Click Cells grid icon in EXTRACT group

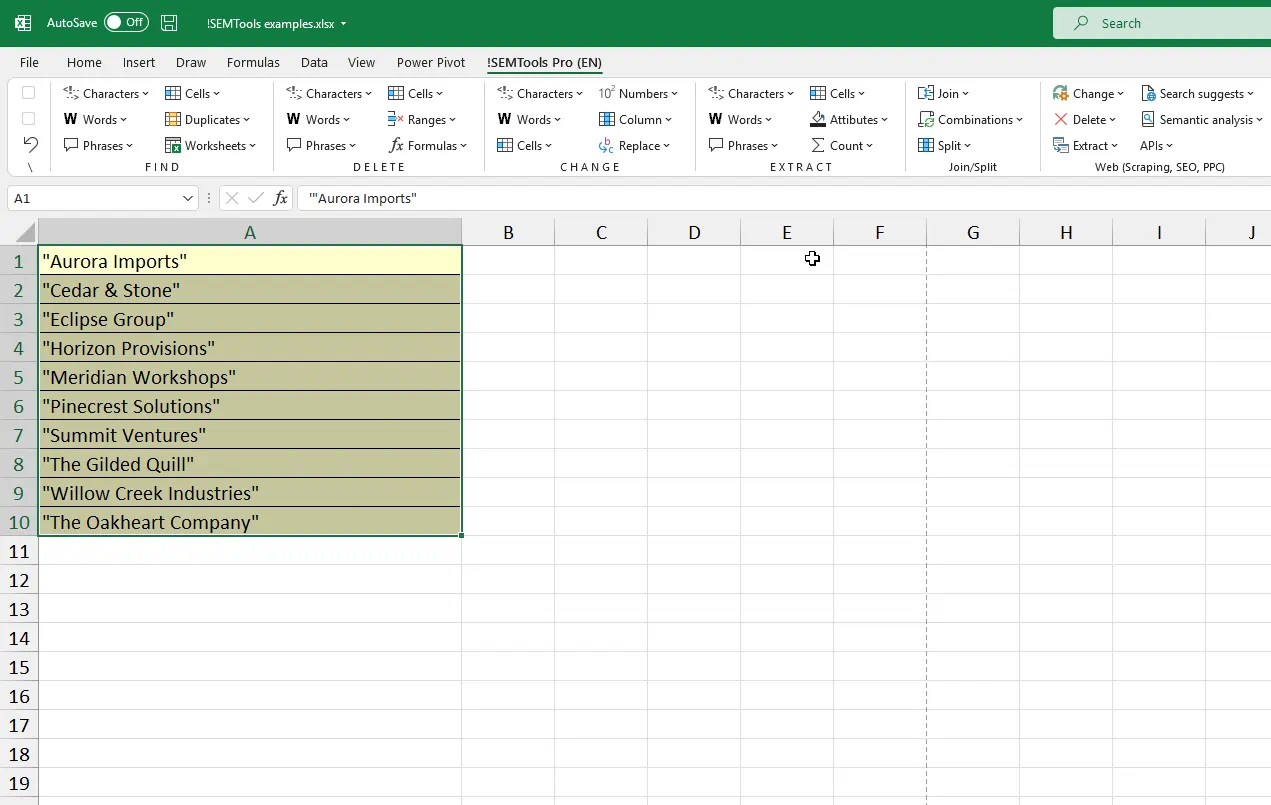(x=818, y=93)
